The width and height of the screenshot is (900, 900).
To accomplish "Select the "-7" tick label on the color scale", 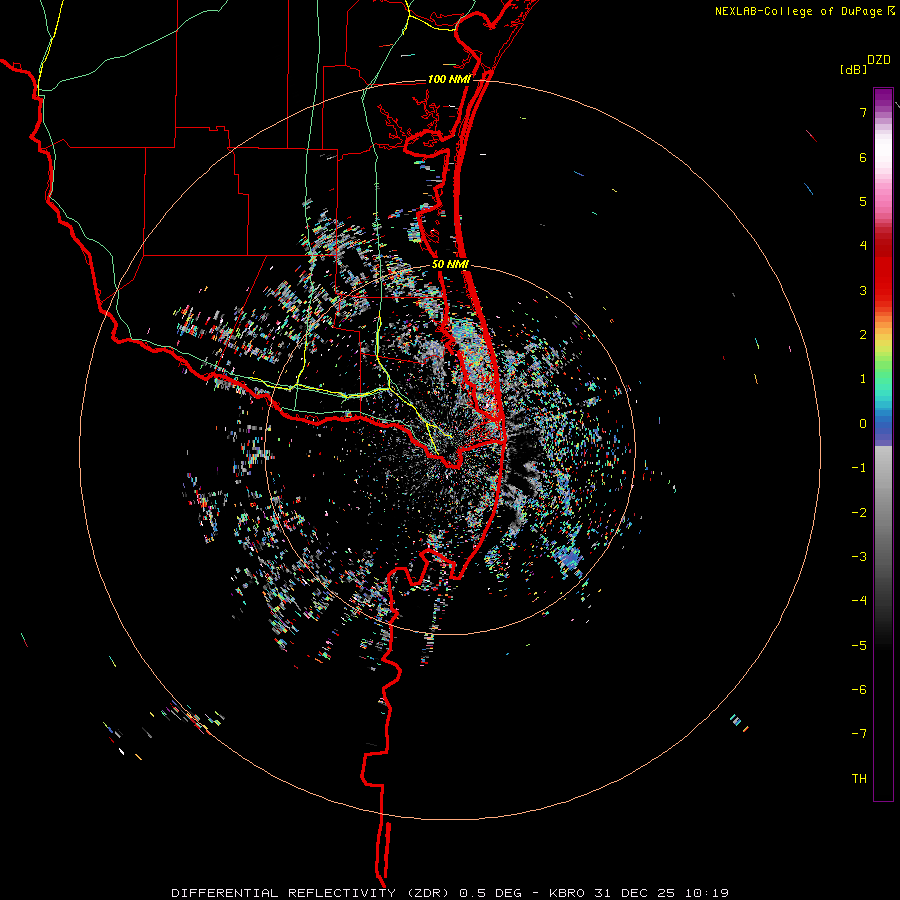I will (859, 734).
